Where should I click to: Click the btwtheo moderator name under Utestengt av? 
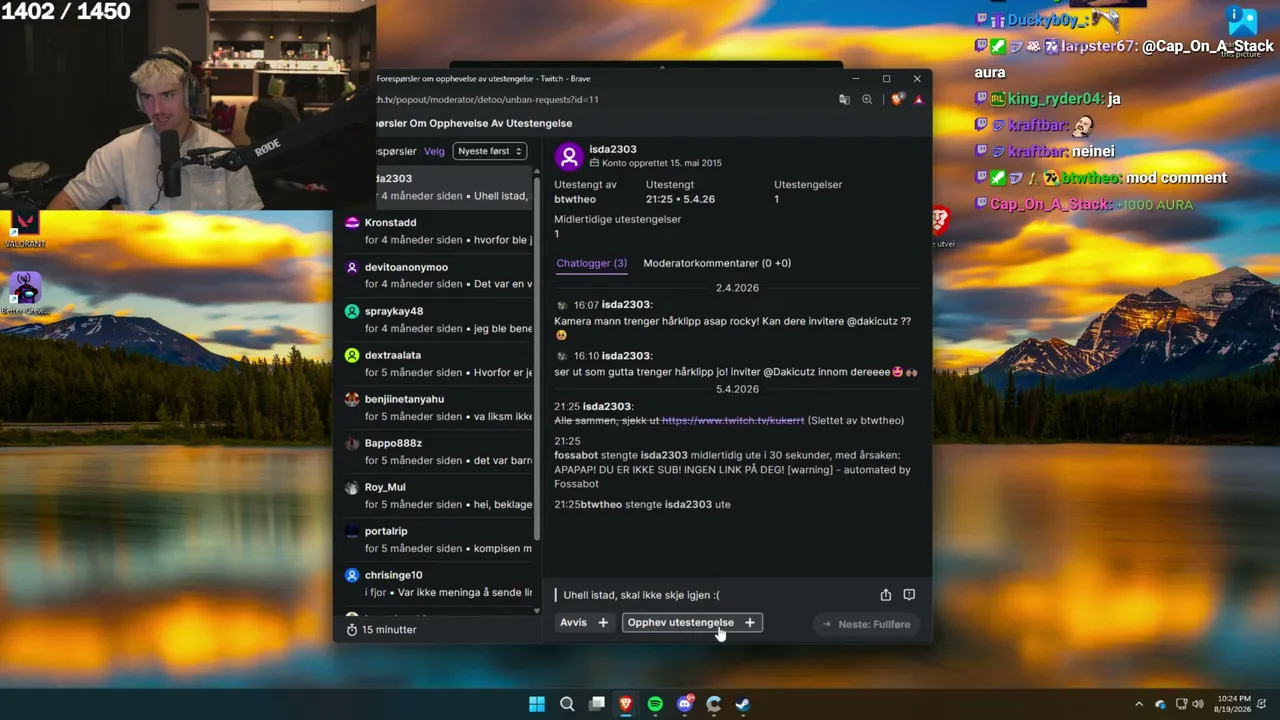pyautogui.click(x=575, y=199)
